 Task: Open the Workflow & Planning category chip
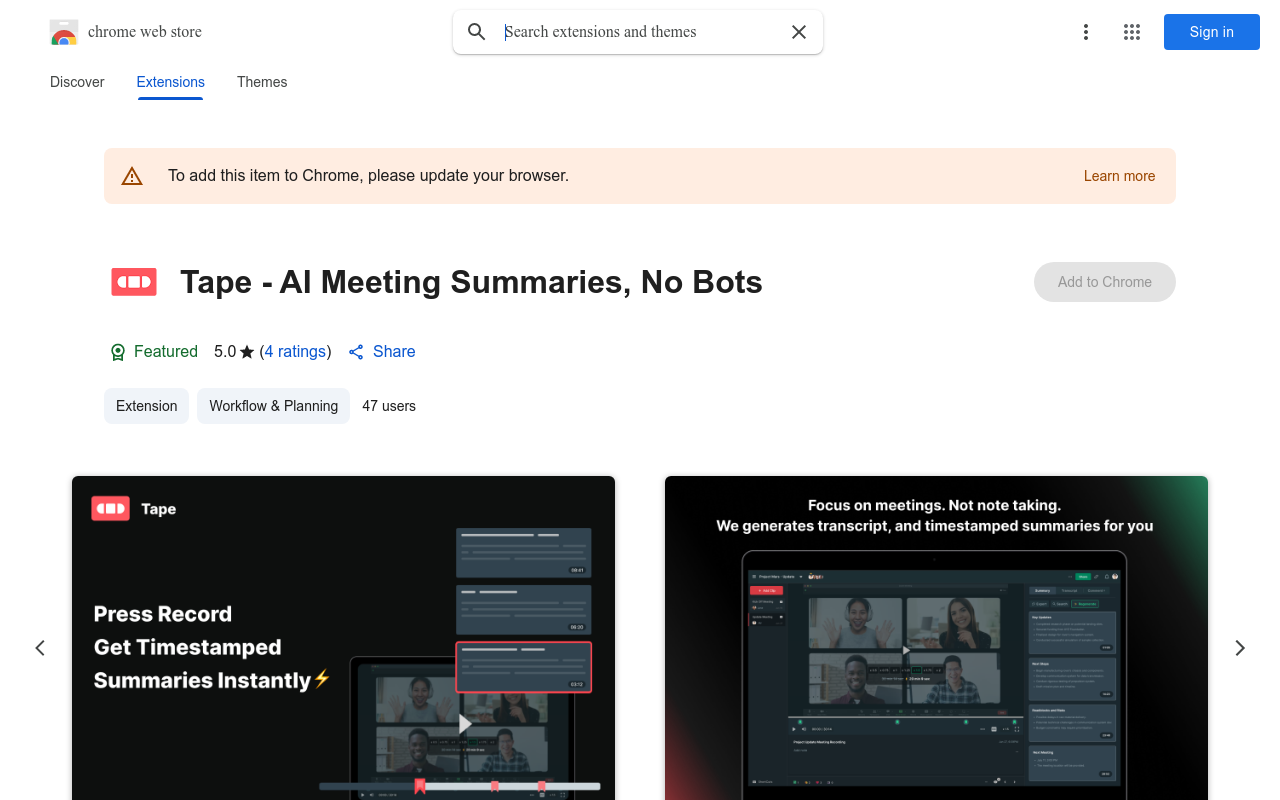273,406
